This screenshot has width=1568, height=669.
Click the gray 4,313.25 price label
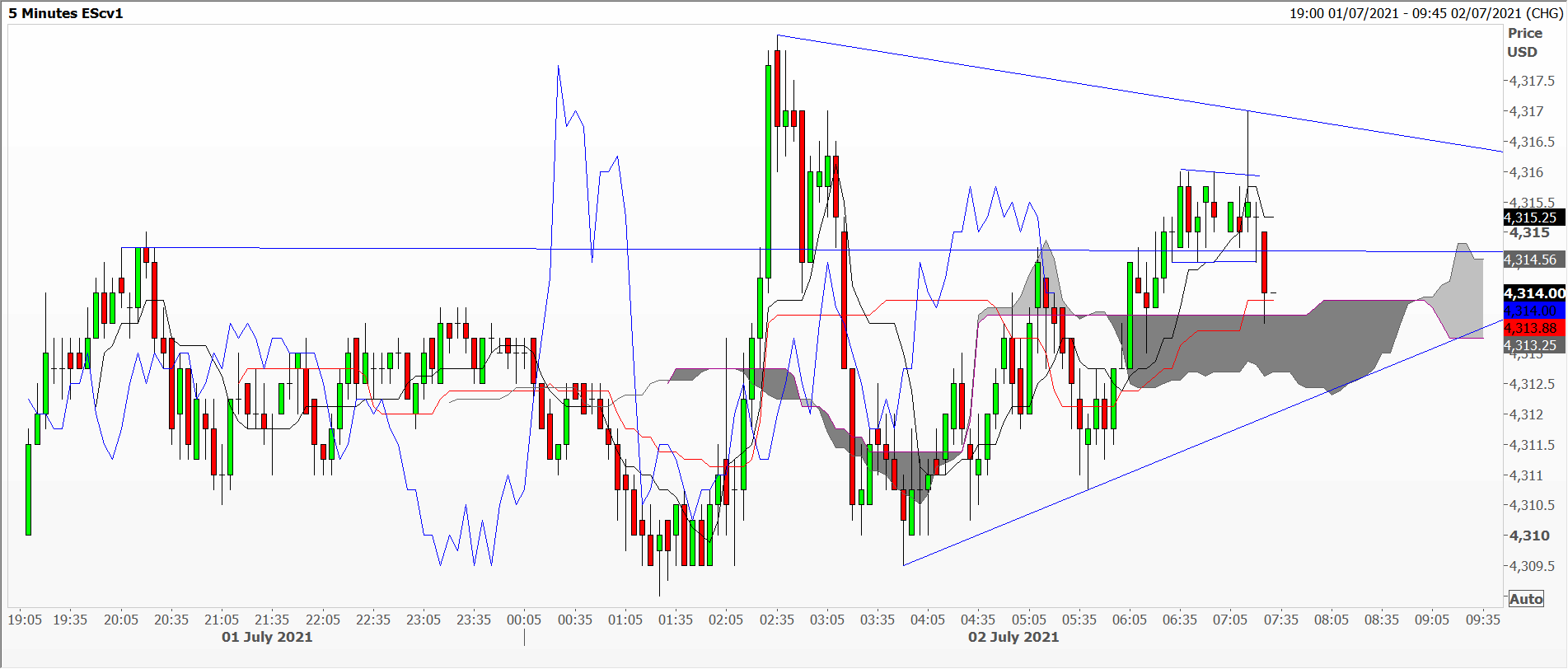coord(1533,345)
